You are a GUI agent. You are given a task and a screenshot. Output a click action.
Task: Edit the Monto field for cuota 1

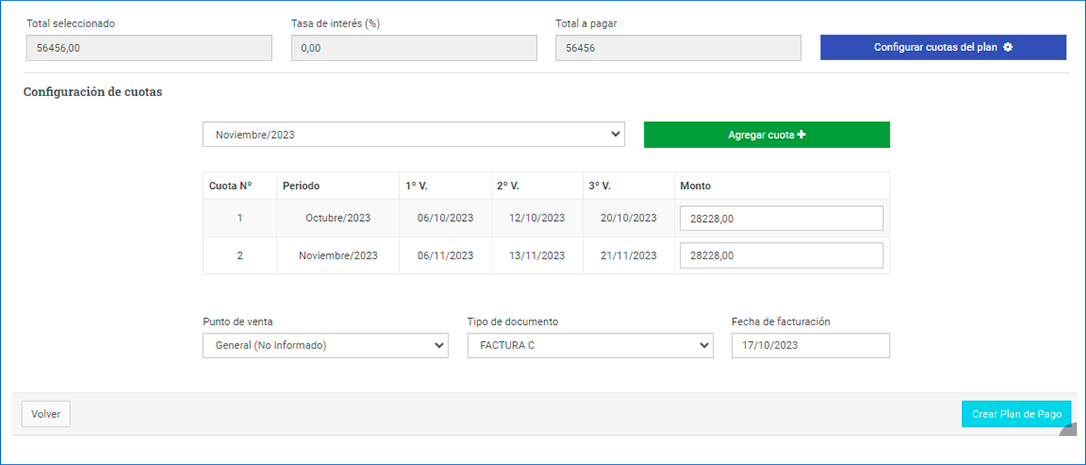781,218
